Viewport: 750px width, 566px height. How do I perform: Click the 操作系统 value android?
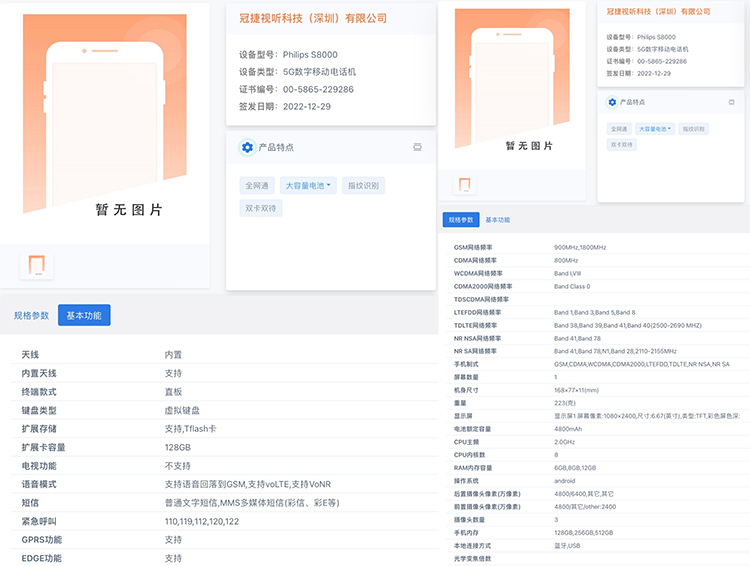click(564, 481)
